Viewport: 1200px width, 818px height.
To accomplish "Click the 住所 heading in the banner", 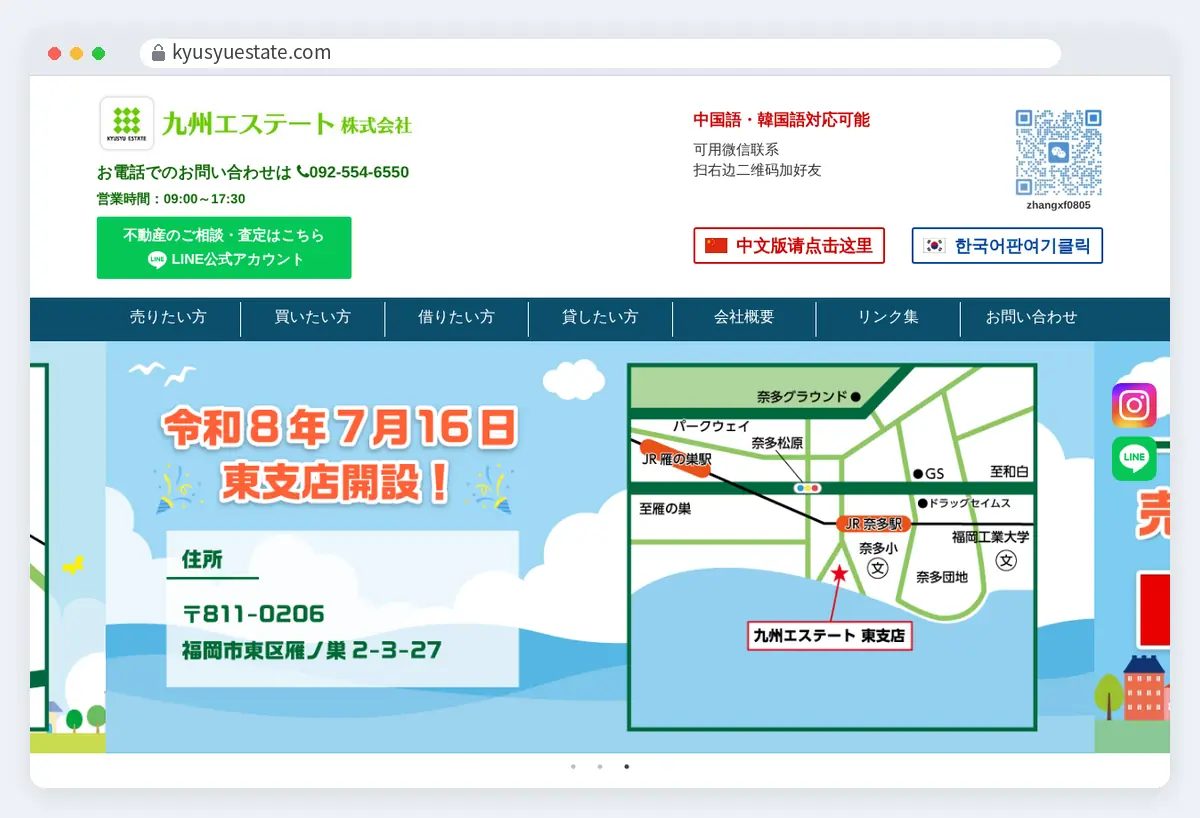I will [202, 560].
